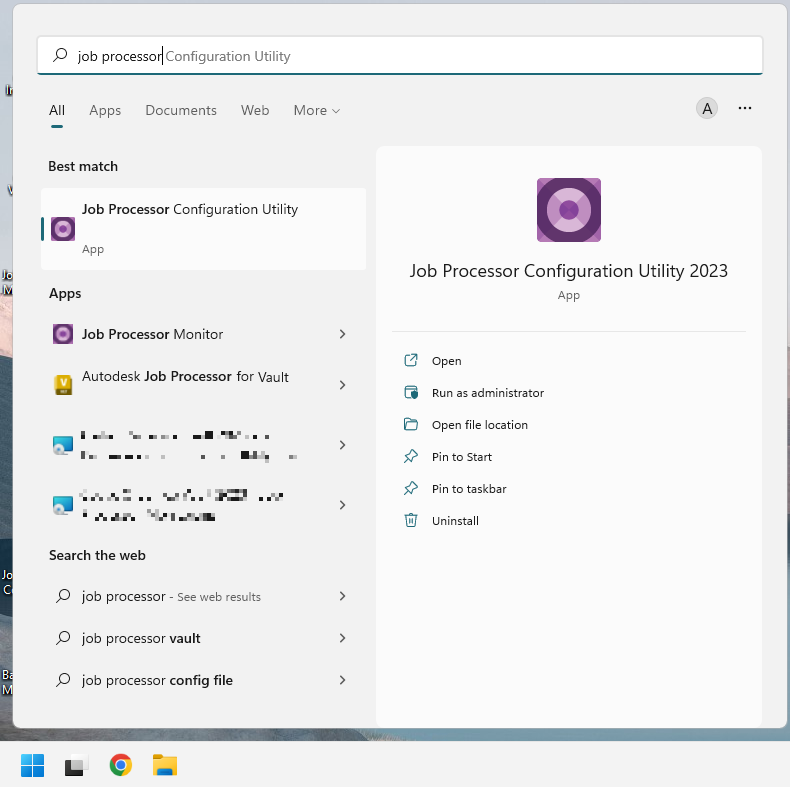Select job processor config file suggestion
Screen dimensions: 790x787
point(204,680)
